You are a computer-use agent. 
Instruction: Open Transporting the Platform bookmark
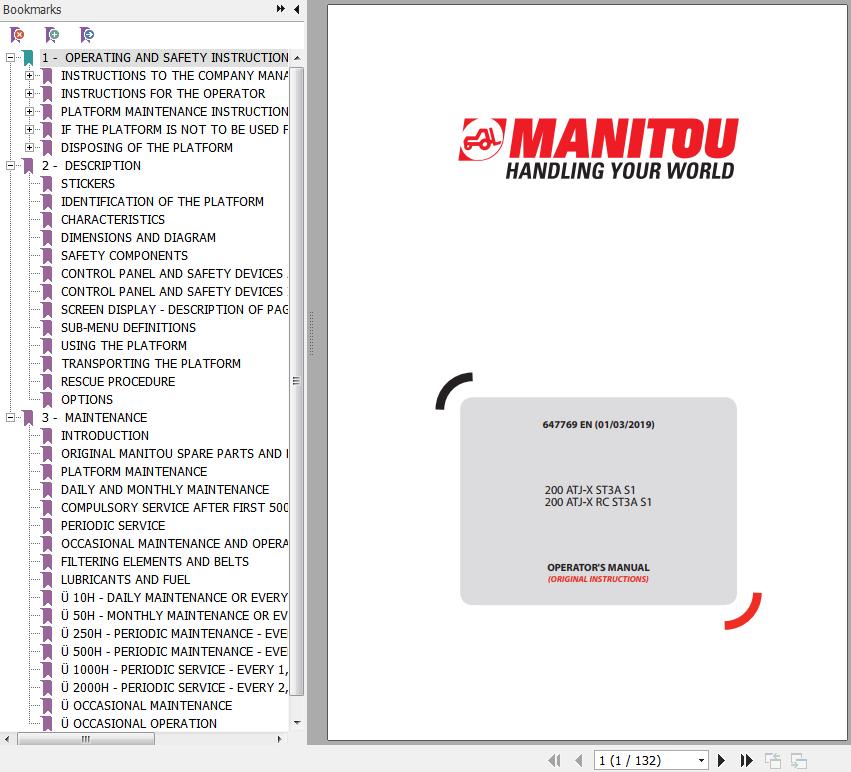click(x=150, y=363)
